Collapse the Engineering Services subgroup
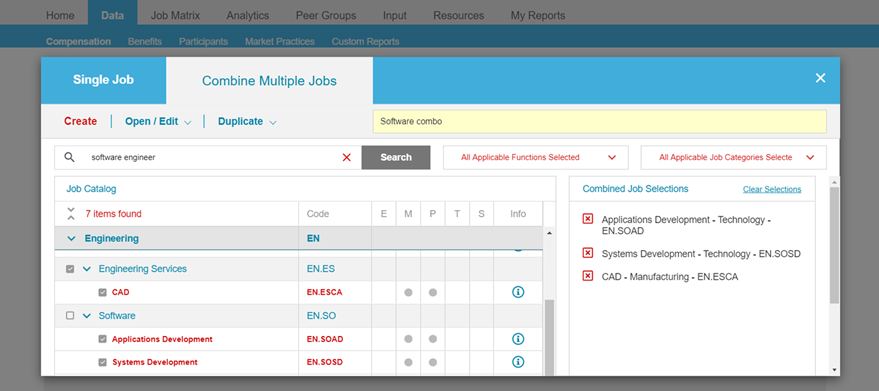This screenshot has width=879, height=391. 86,269
